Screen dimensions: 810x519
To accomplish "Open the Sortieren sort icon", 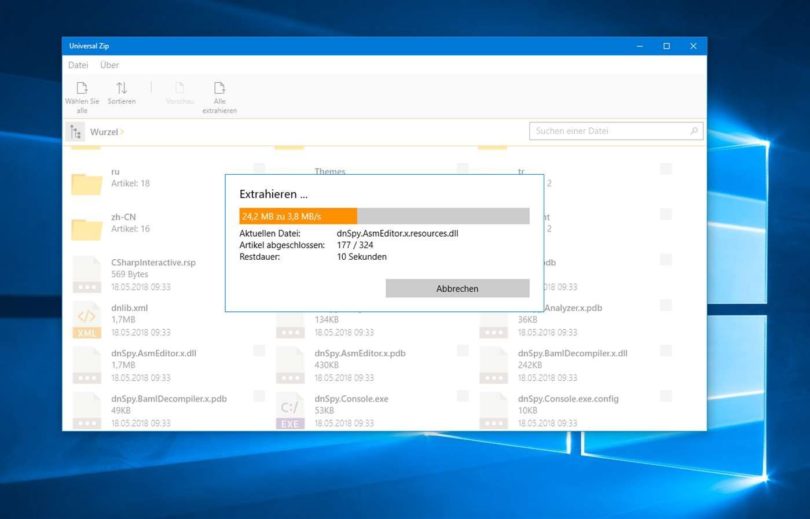I will 121,88.
